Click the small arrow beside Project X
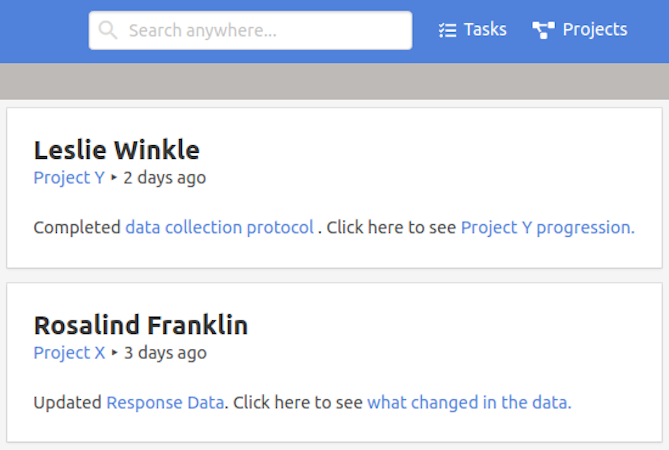Image resolution: width=669 pixels, height=450 pixels. click(114, 353)
